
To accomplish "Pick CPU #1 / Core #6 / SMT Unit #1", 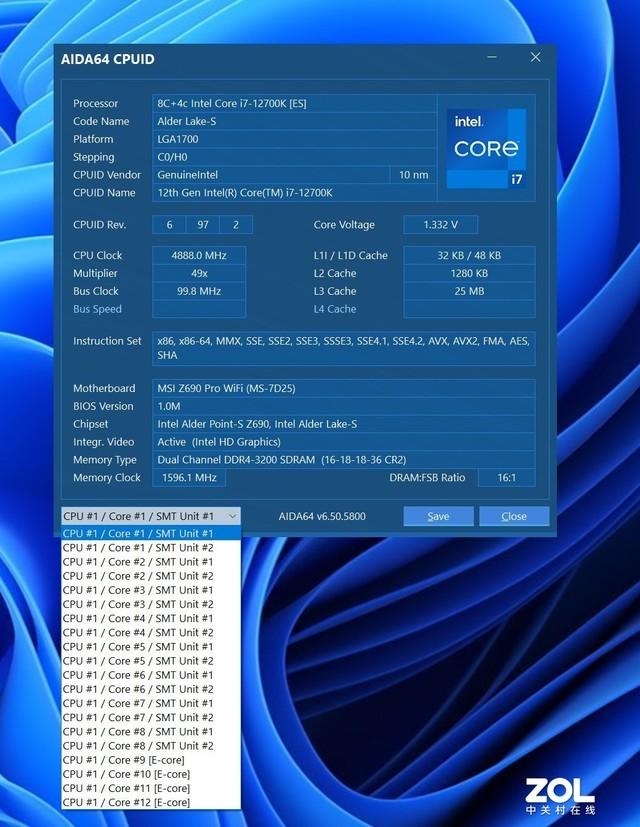I will tap(151, 675).
